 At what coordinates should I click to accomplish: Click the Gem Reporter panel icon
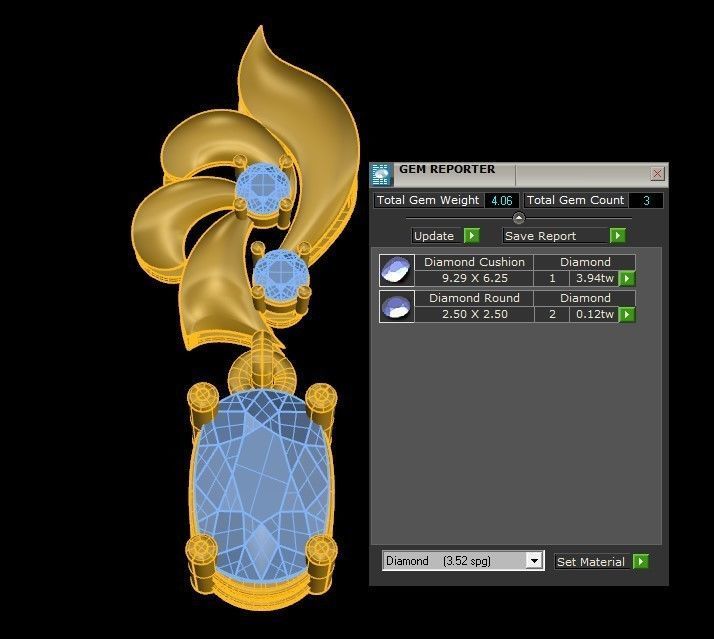click(x=381, y=174)
